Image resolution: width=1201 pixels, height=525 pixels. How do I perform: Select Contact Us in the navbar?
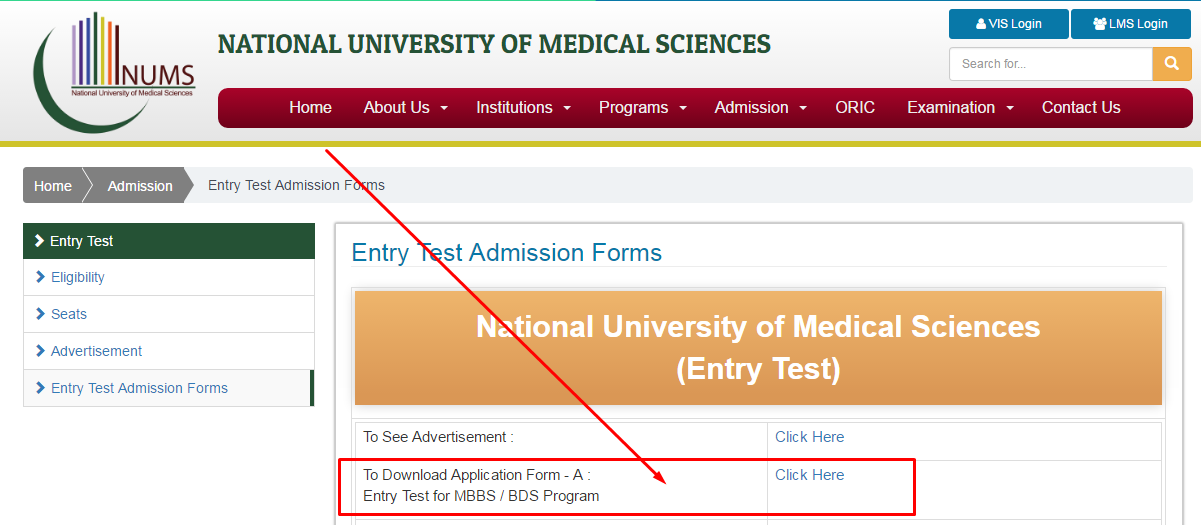1081,108
